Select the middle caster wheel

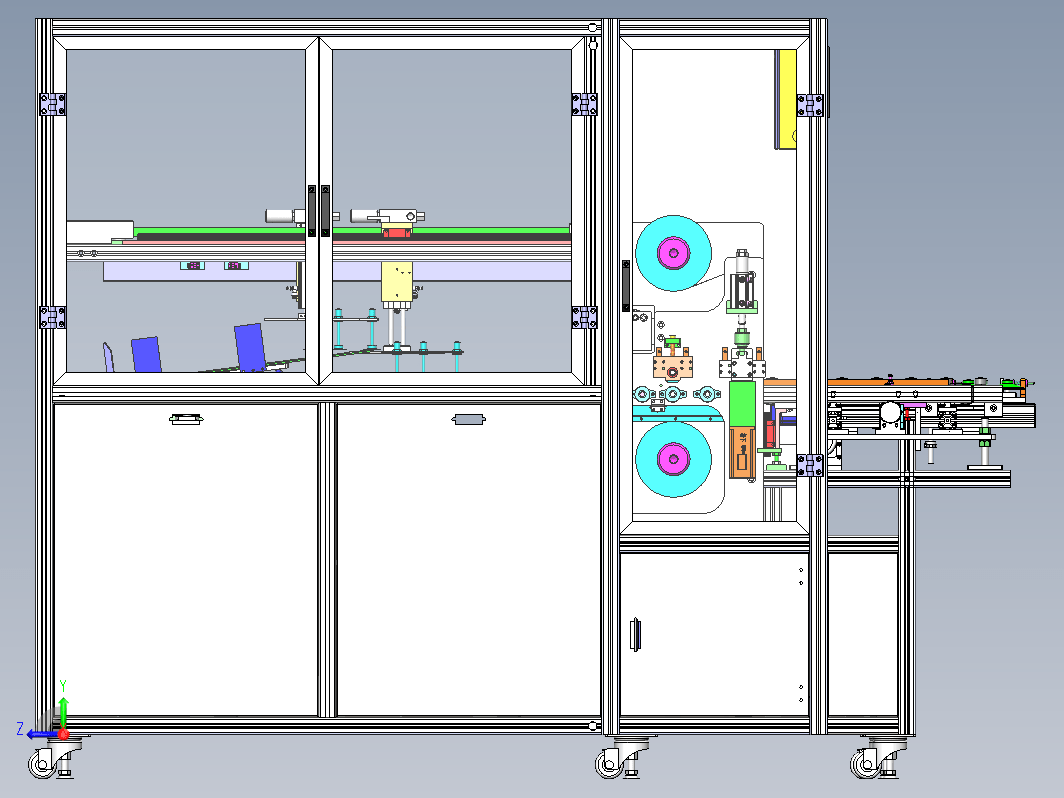coord(609,765)
